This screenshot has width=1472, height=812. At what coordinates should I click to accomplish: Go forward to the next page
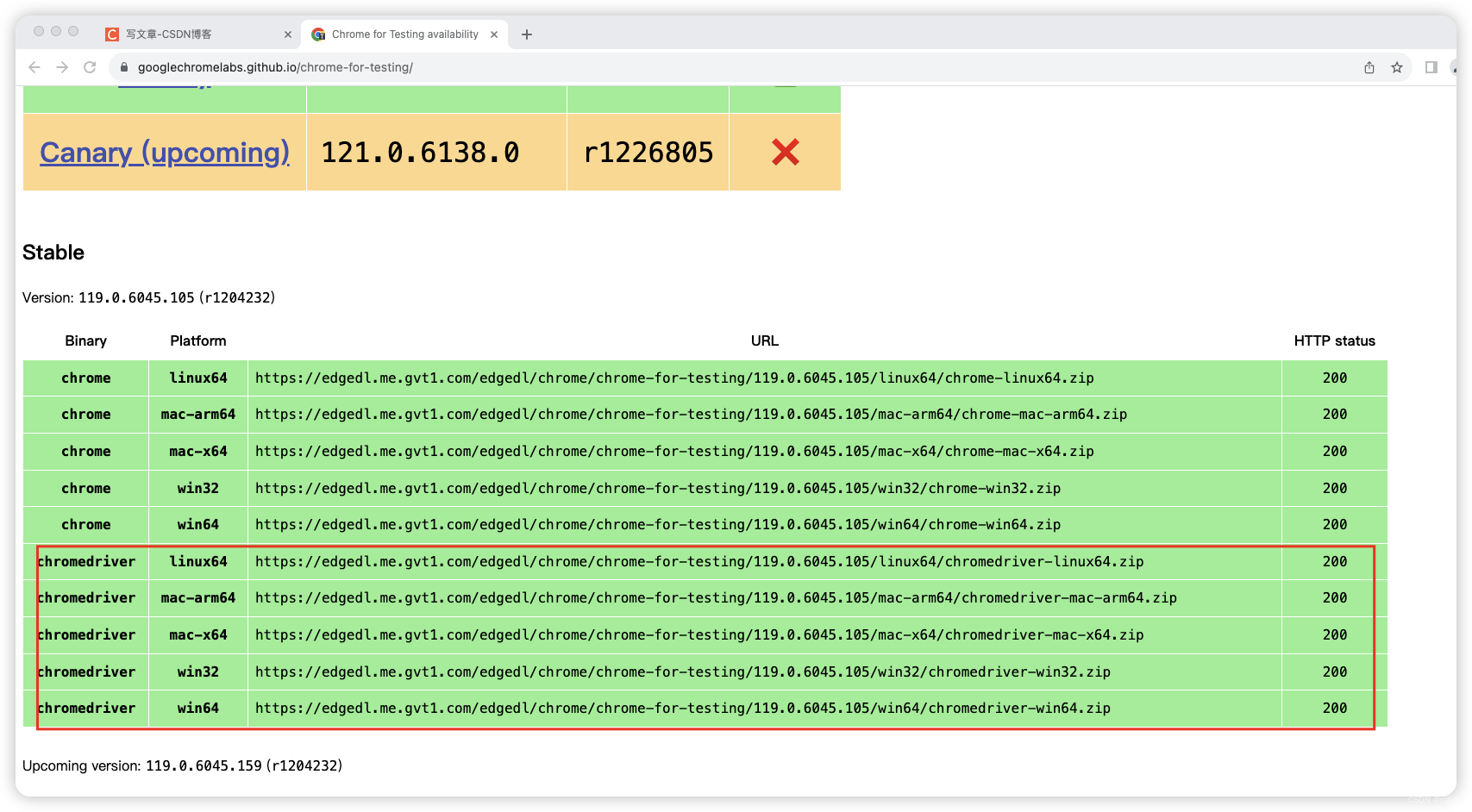click(x=62, y=67)
